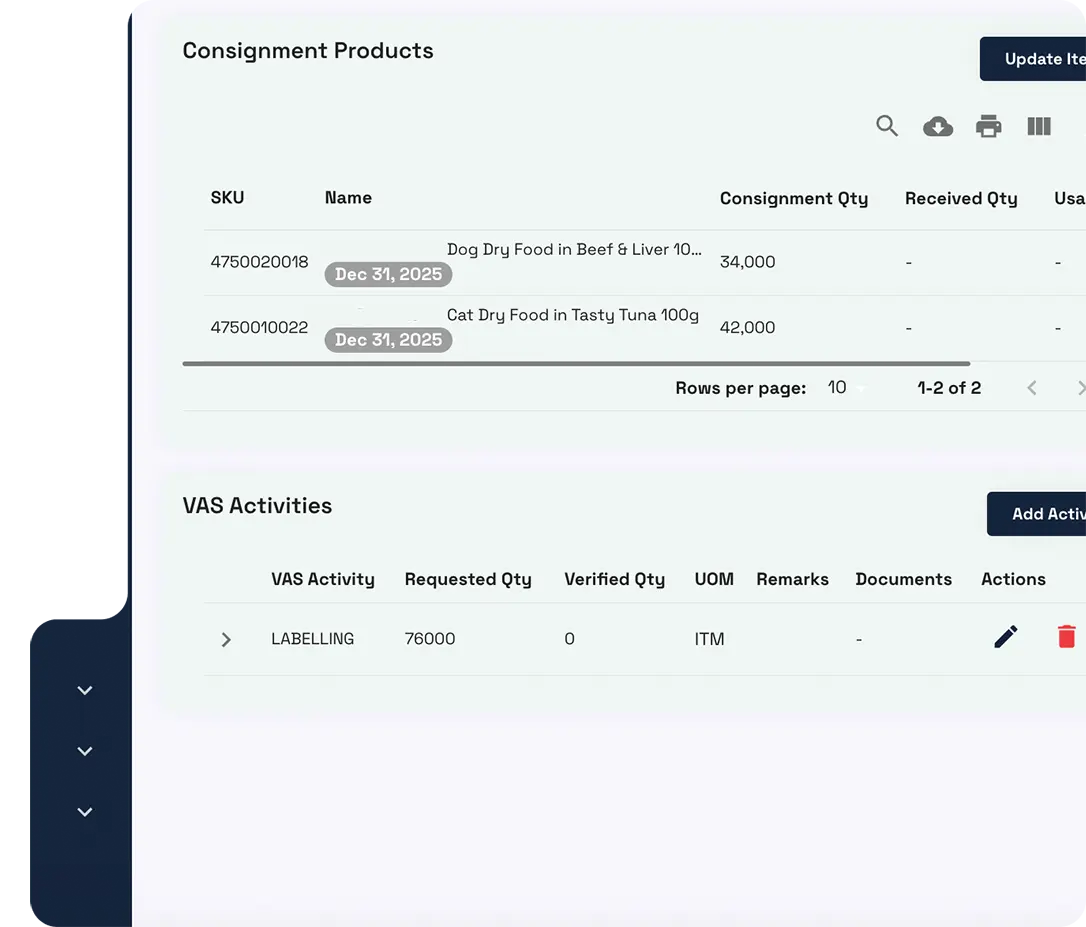Image resolution: width=1086 pixels, height=927 pixels.
Task: Open the table search
Action: (x=887, y=126)
